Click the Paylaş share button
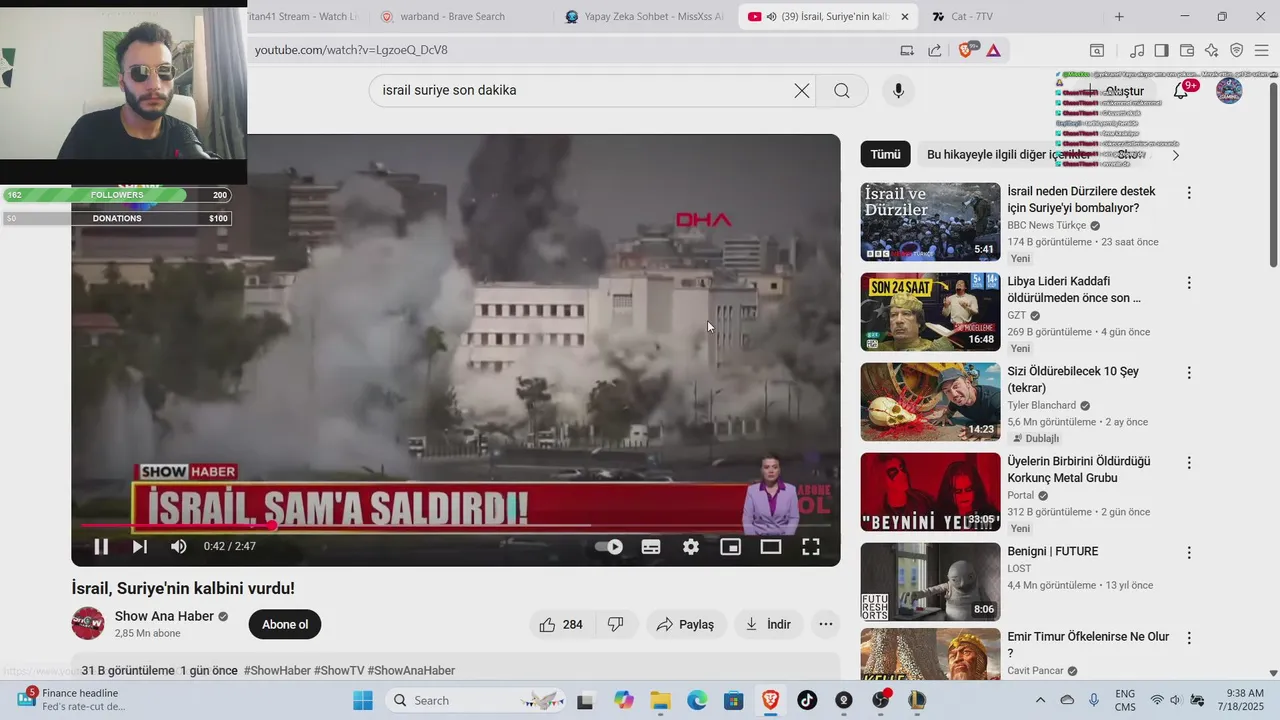This screenshot has height=720, width=1280. point(686,624)
